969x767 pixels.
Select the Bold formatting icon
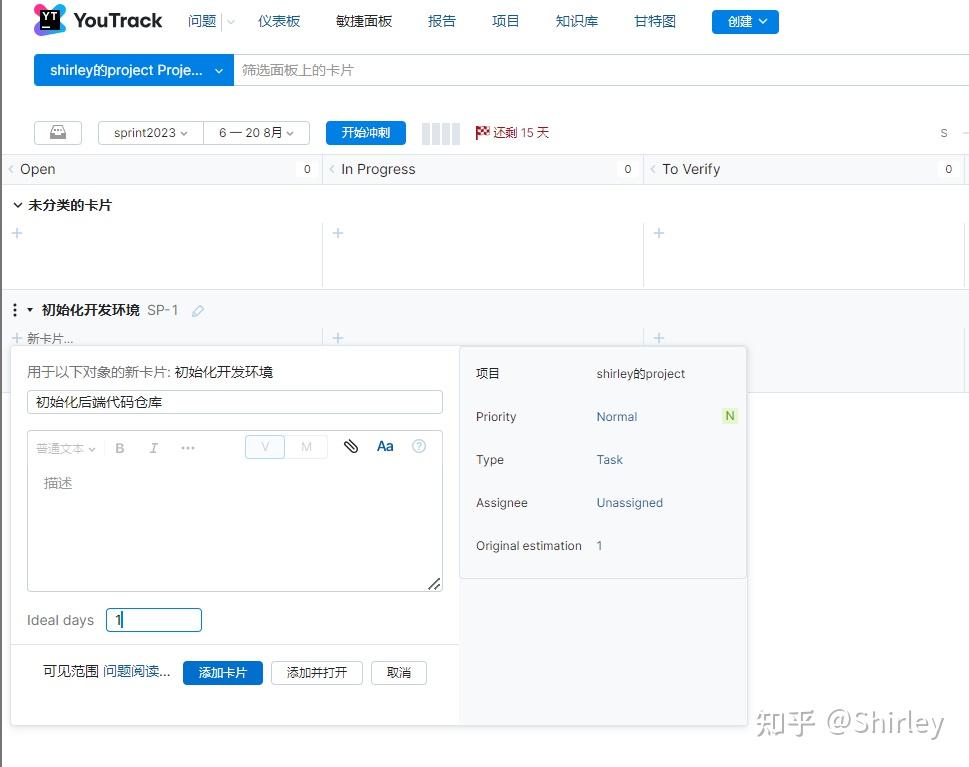119,448
